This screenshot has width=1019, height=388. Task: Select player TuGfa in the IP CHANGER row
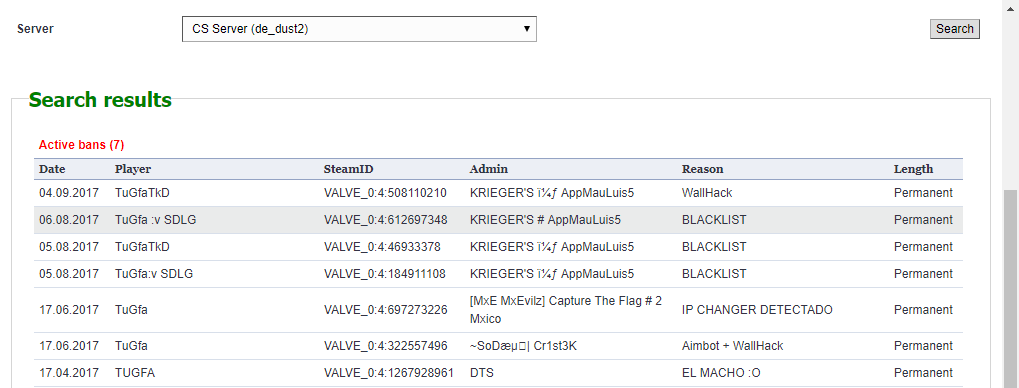[x=131, y=310]
